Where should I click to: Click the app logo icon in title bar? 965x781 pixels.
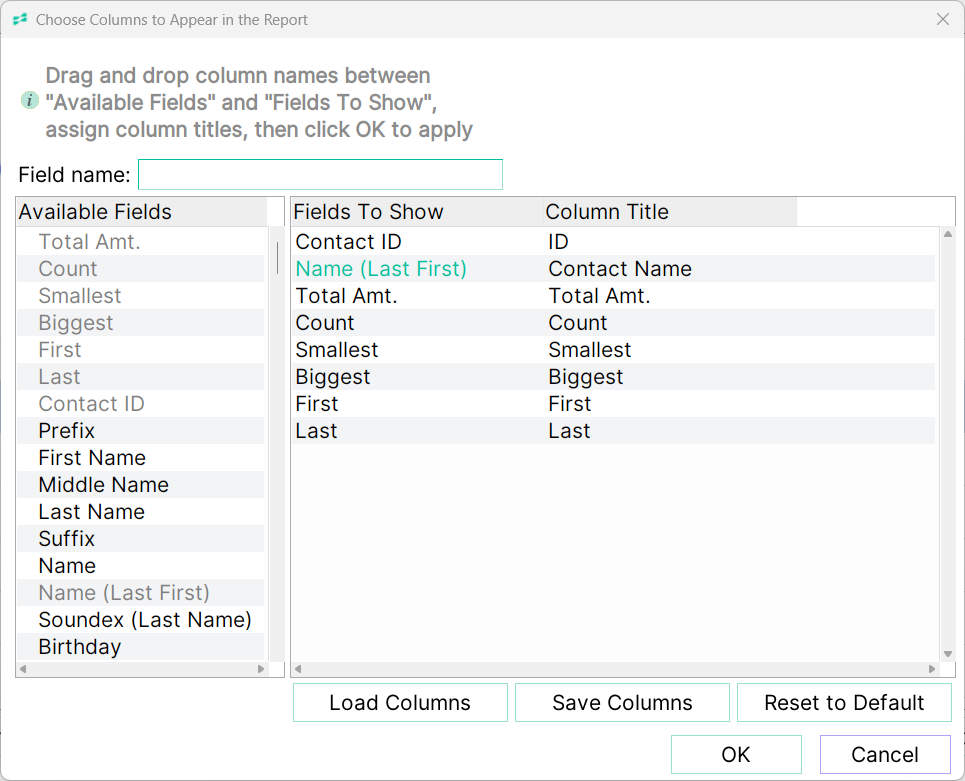pos(20,20)
